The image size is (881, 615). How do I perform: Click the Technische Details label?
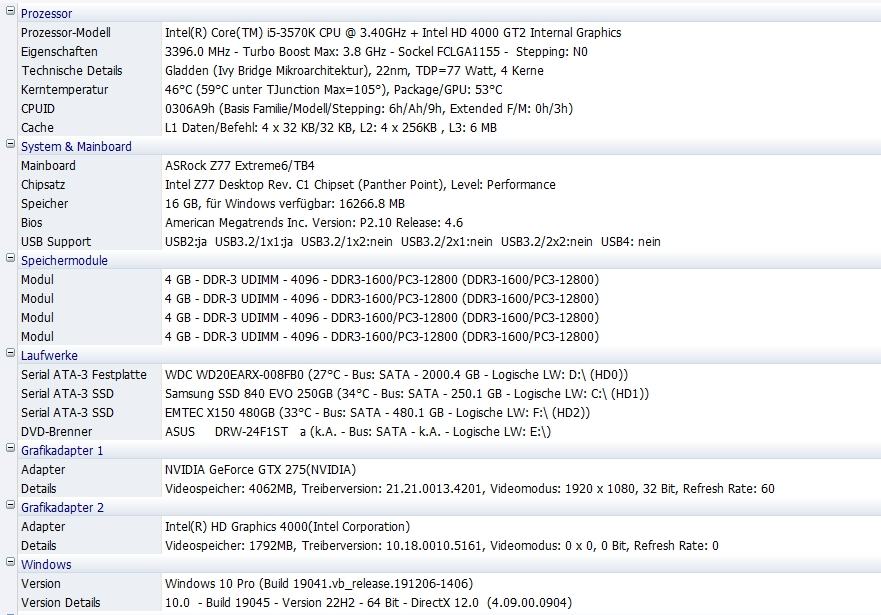71,71
